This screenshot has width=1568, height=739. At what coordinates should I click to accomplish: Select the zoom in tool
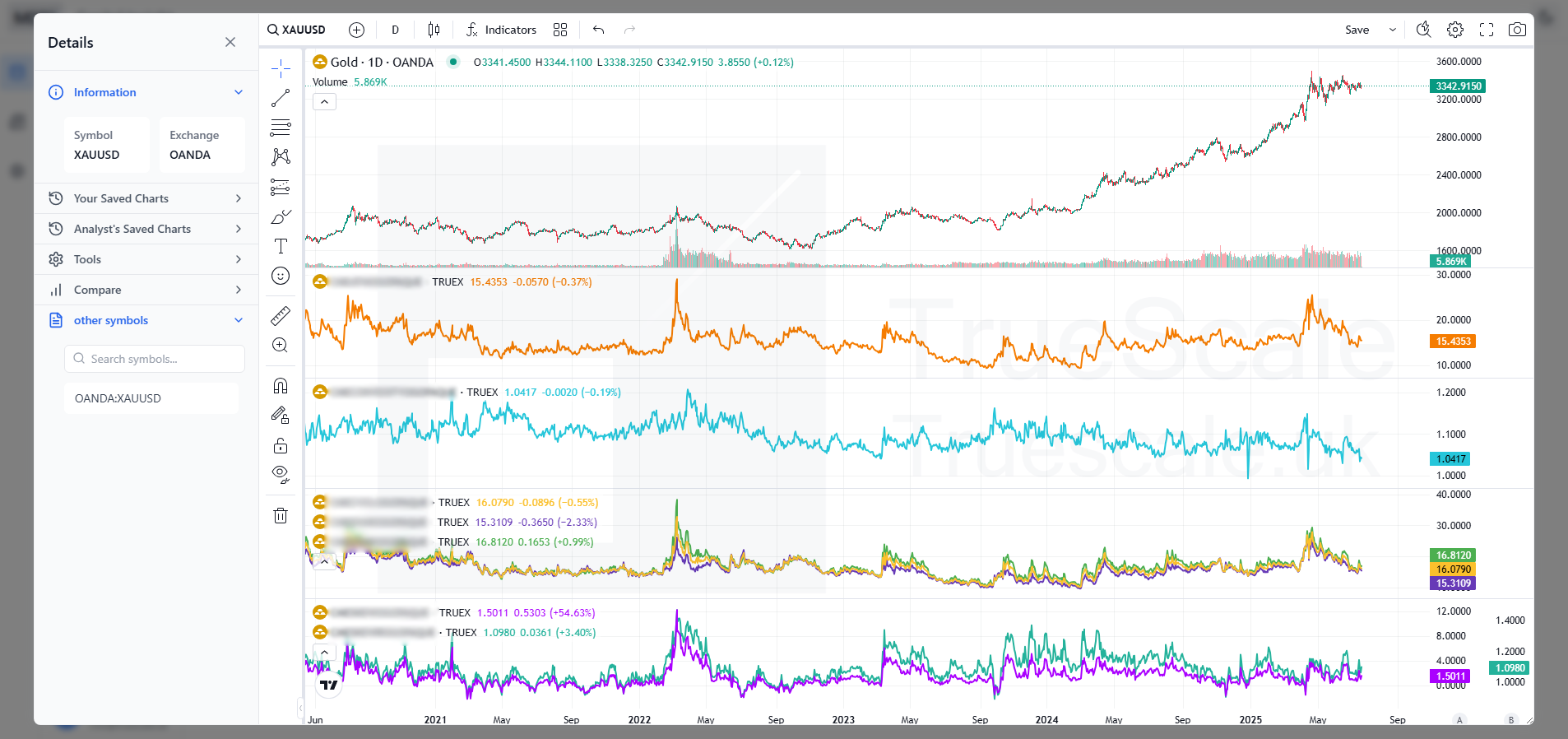click(x=281, y=345)
